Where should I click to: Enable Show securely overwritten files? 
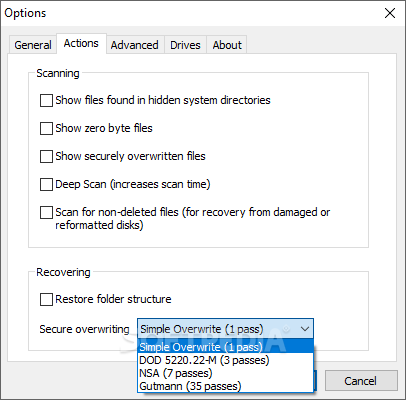(46, 156)
